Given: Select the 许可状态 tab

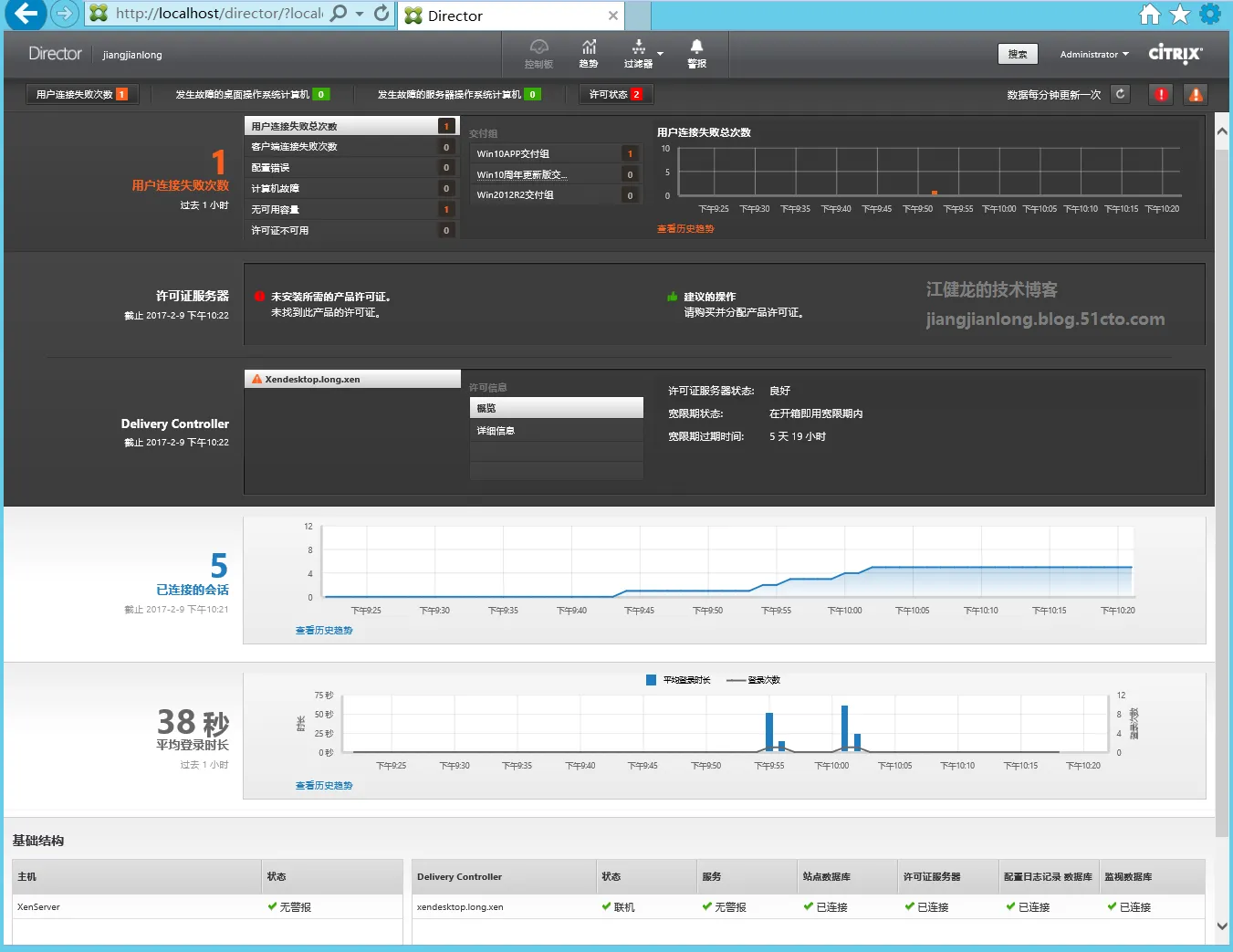Looking at the screenshot, I should [x=616, y=94].
